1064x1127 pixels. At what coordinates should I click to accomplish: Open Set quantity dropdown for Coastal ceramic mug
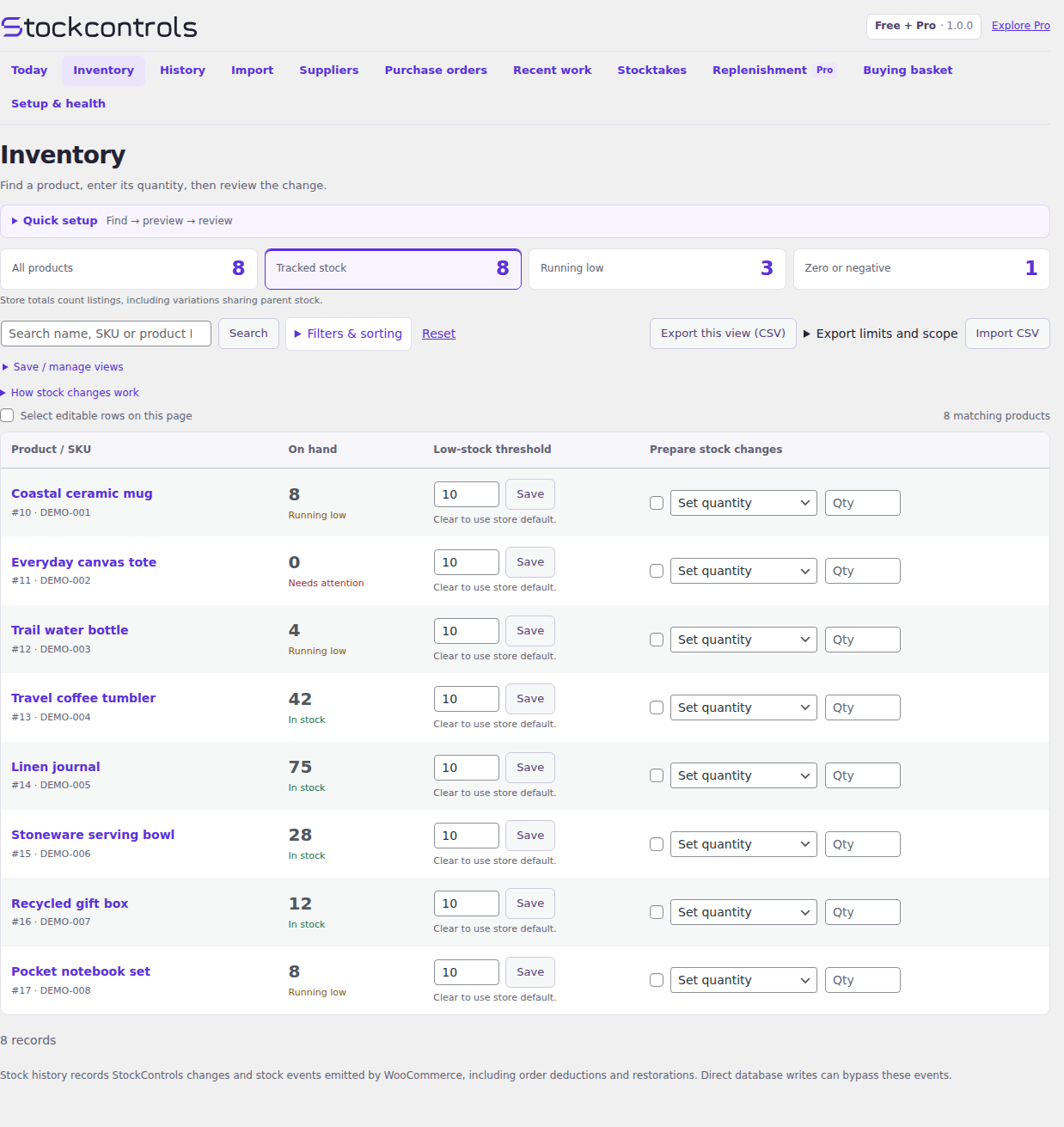[743, 503]
